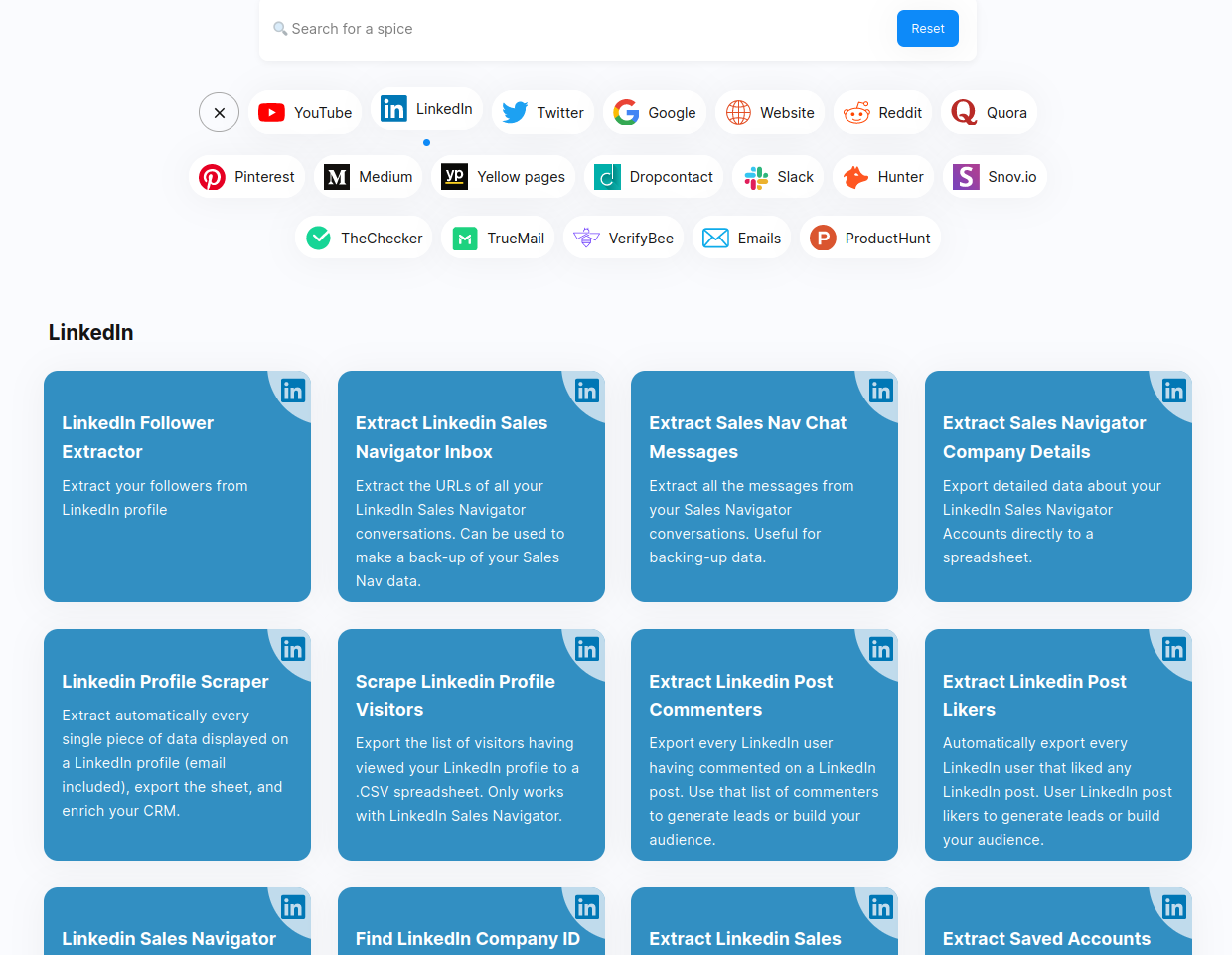Select the TheChecker filter label
This screenshot has height=955, width=1232.
(x=382, y=239)
